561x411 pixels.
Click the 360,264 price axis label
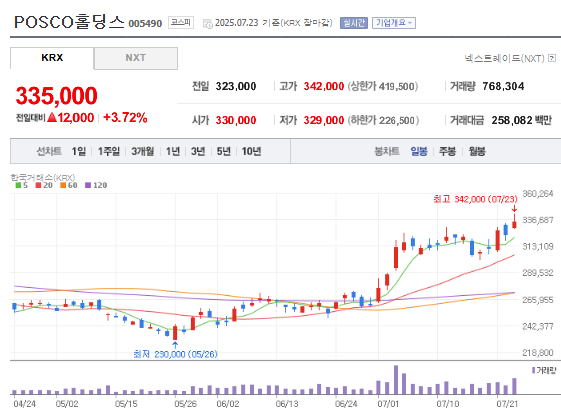pos(538,194)
